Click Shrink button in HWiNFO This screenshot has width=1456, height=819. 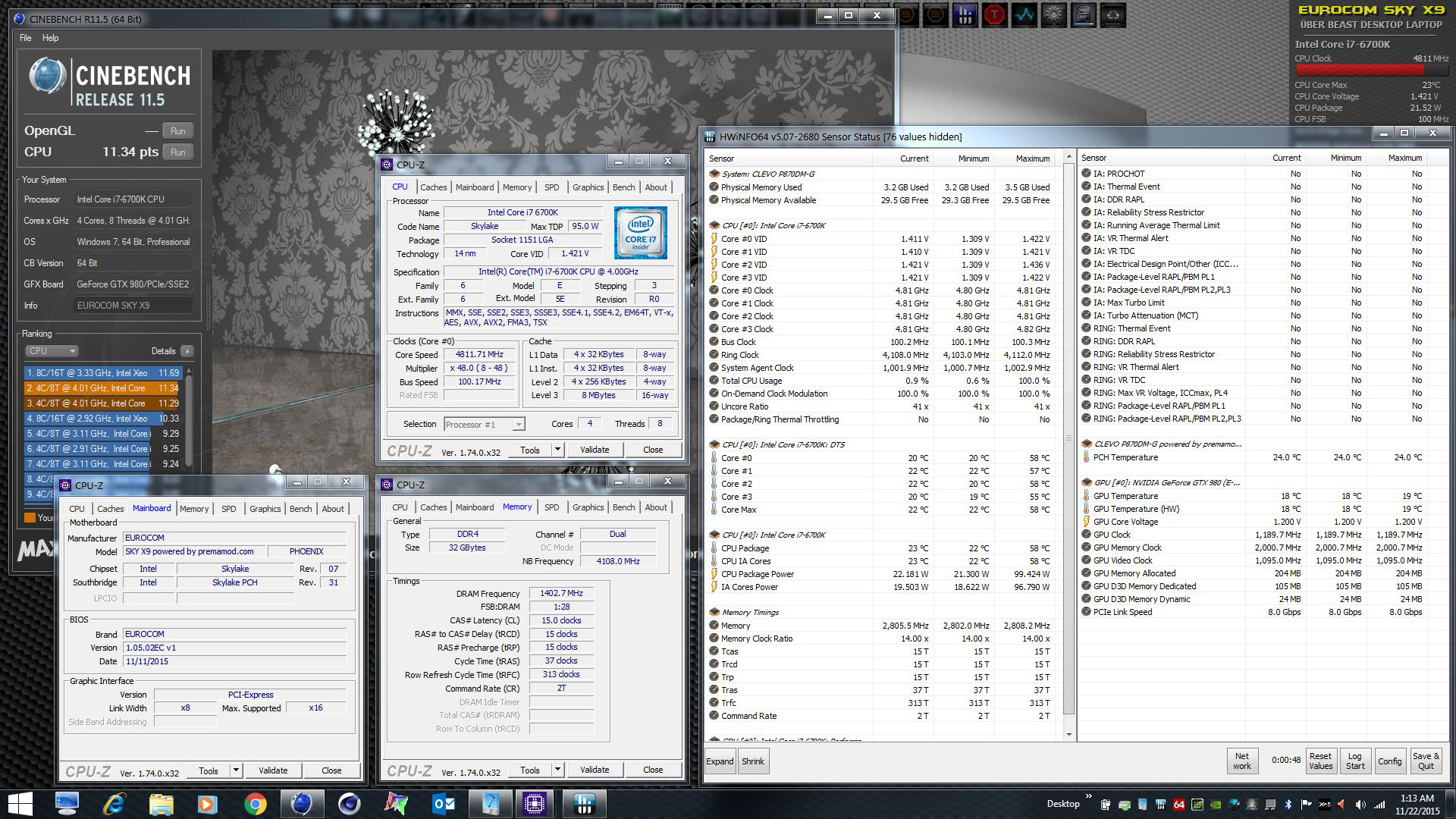[753, 761]
